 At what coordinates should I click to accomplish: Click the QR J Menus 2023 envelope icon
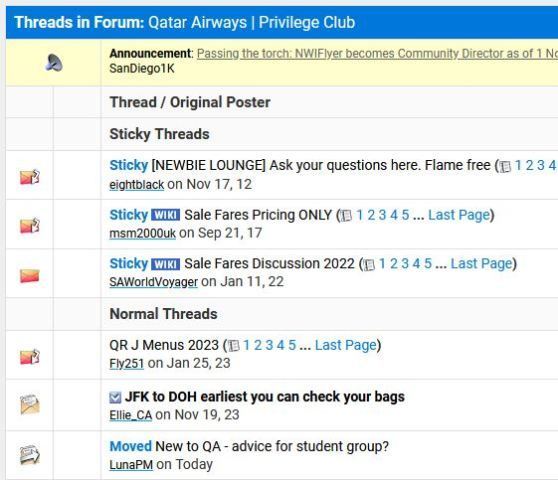coord(30,357)
